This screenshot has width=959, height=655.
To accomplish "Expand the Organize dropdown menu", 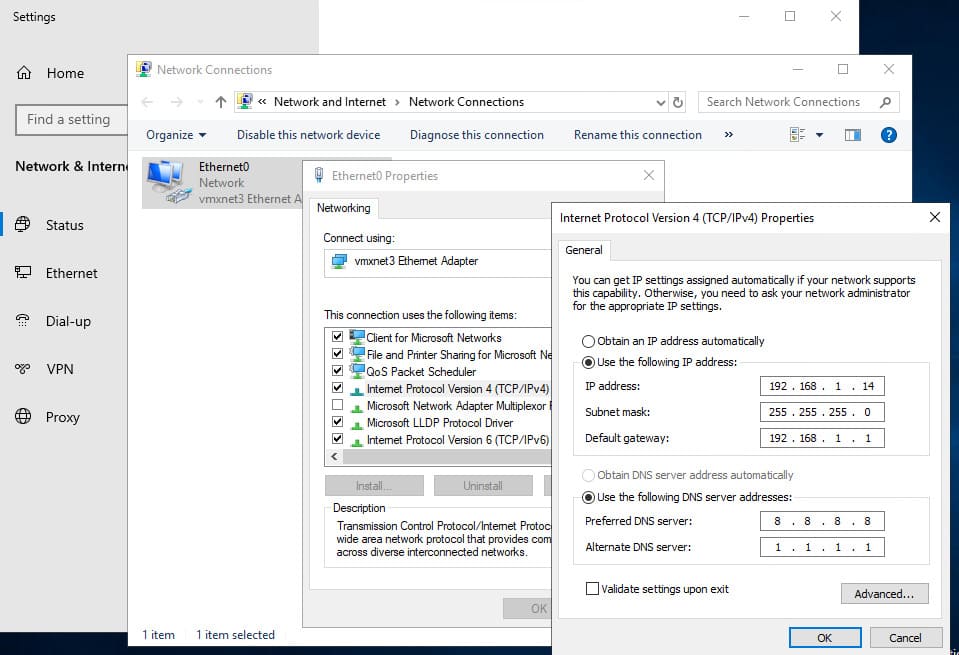I will click(x=176, y=135).
